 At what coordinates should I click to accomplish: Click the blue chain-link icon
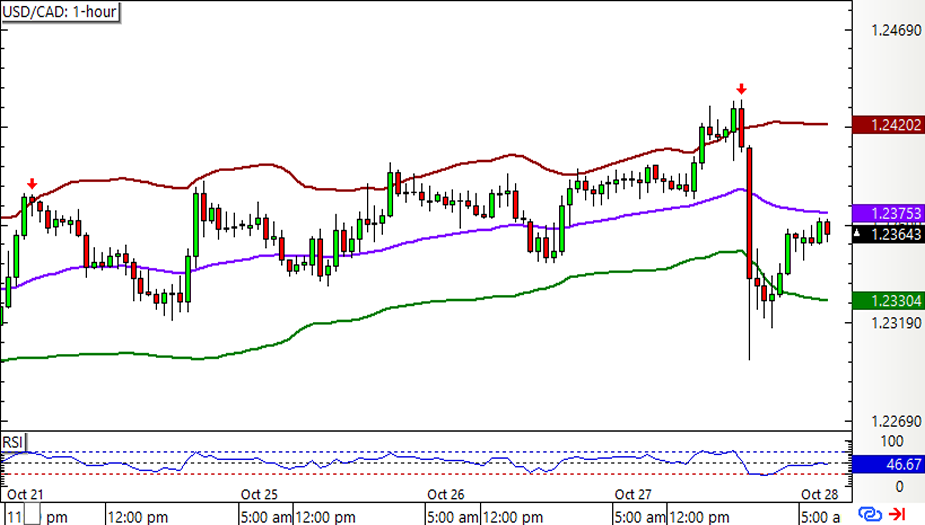pyautogui.click(x=870, y=514)
